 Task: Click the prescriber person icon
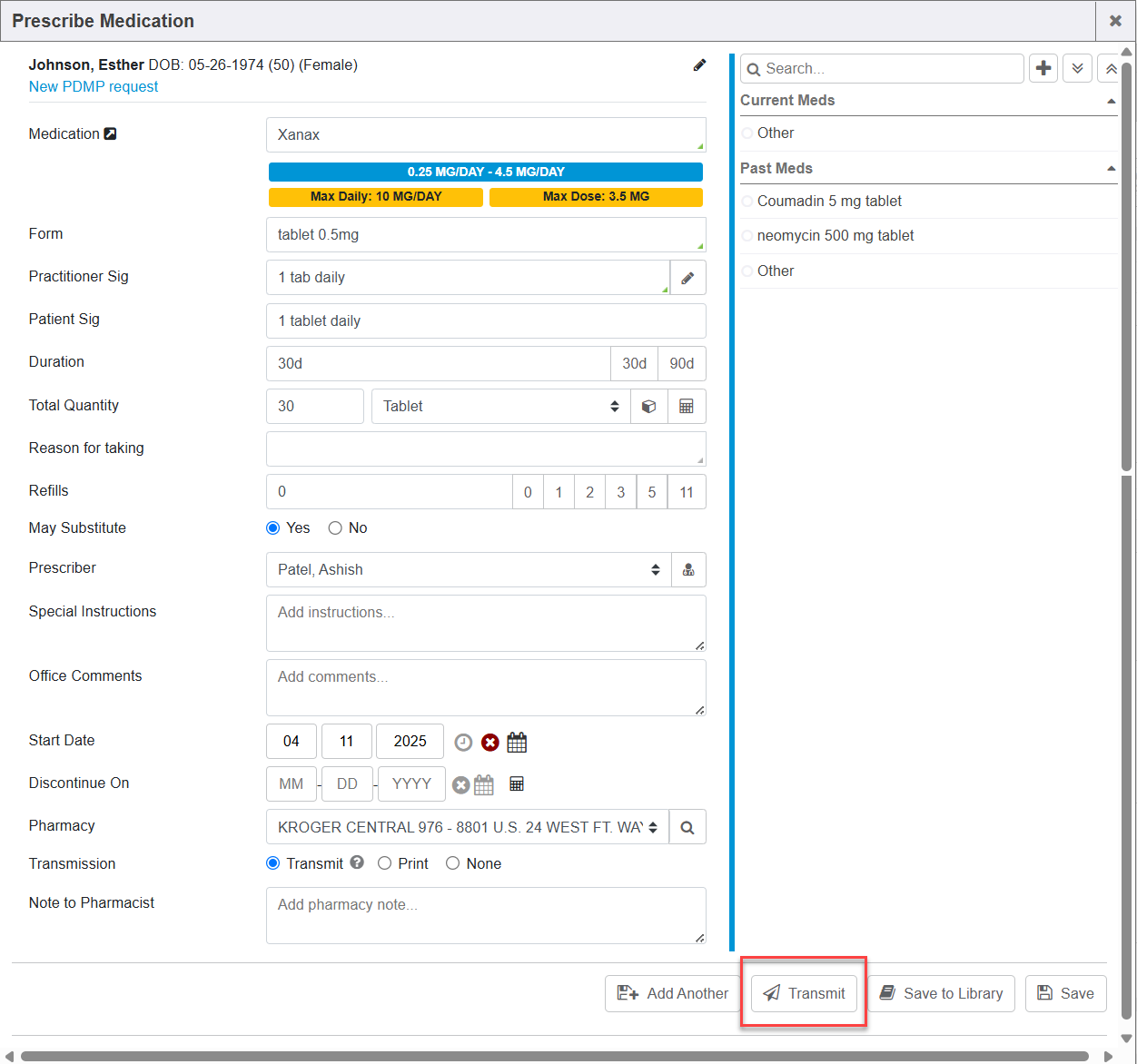coord(688,570)
